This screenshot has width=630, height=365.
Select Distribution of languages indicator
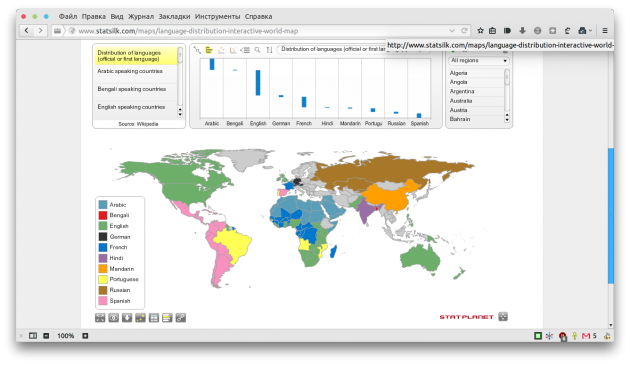point(136,56)
